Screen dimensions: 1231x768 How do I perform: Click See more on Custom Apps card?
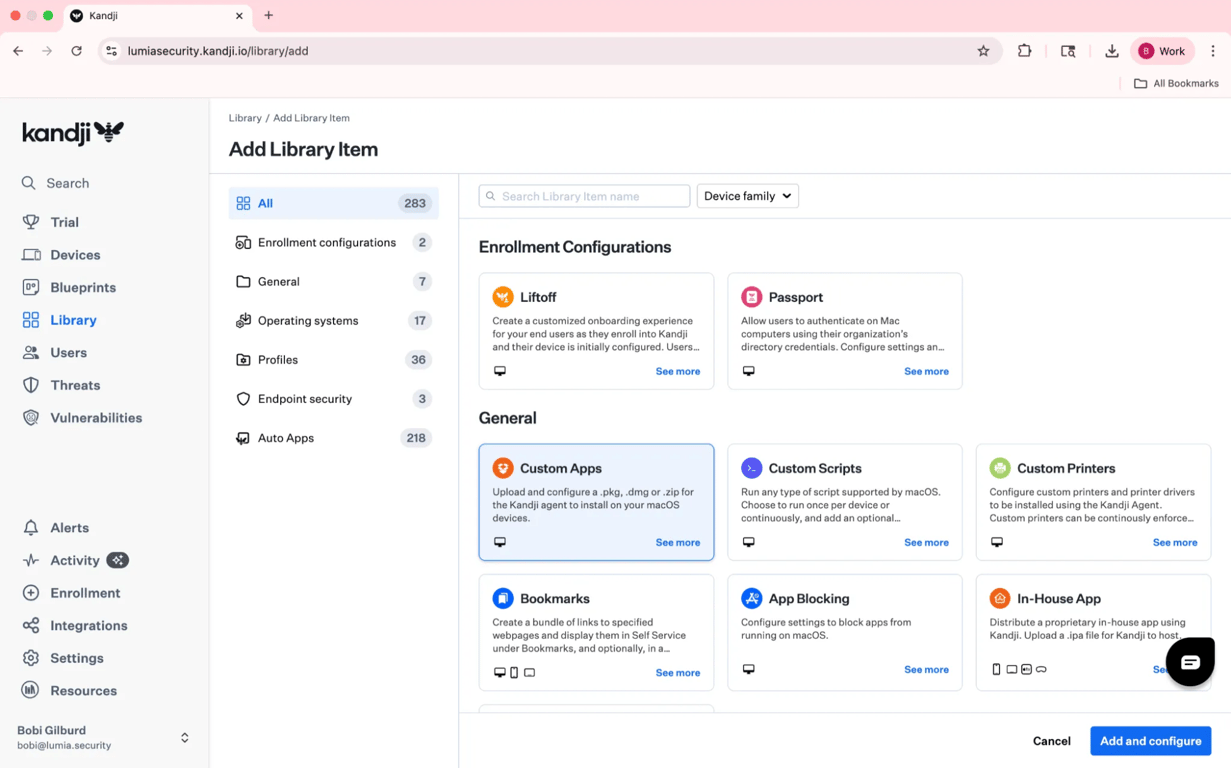678,542
